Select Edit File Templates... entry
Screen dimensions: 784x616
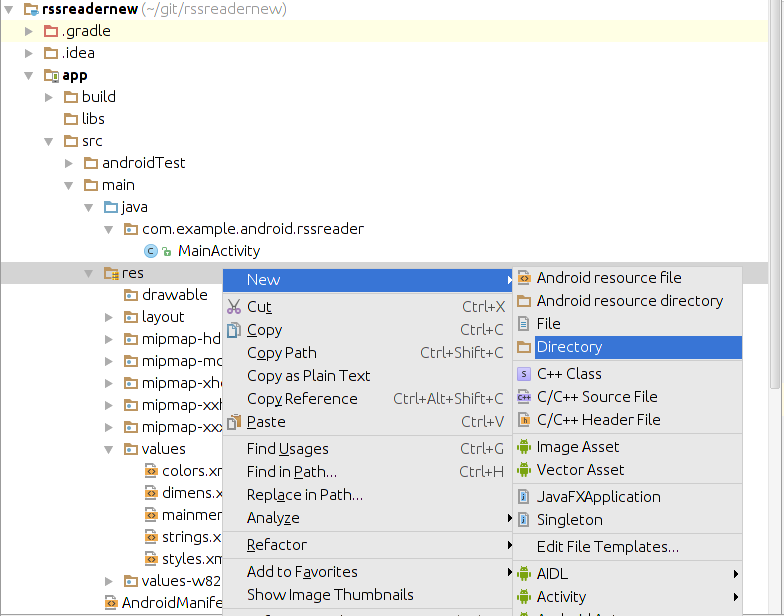pyautogui.click(x=628, y=547)
